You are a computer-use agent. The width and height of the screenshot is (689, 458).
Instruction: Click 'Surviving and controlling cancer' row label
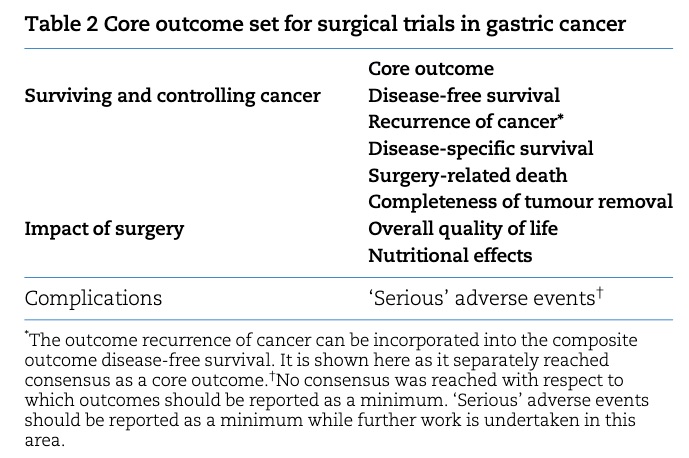coord(173,96)
